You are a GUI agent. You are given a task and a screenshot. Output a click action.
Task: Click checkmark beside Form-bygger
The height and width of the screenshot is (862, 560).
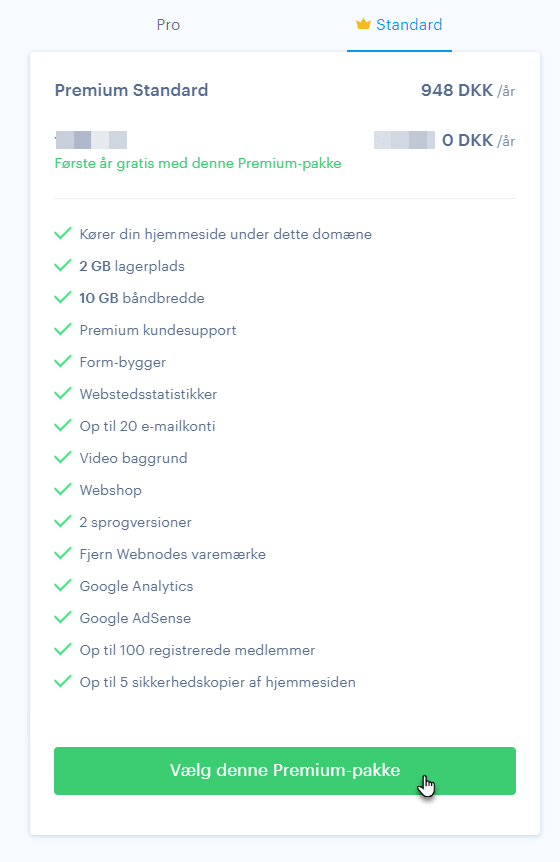tap(63, 361)
